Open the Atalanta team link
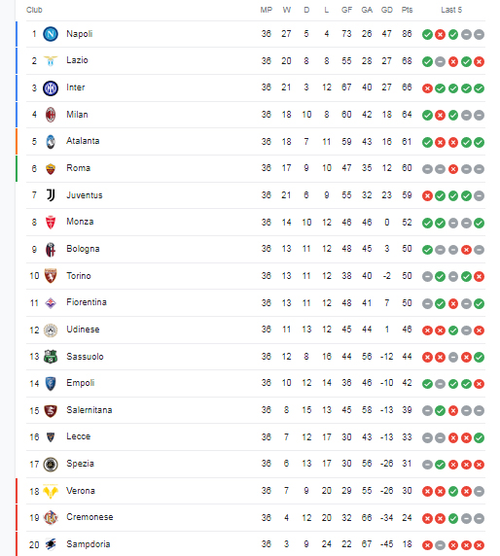The image size is (500, 556). click(83, 141)
